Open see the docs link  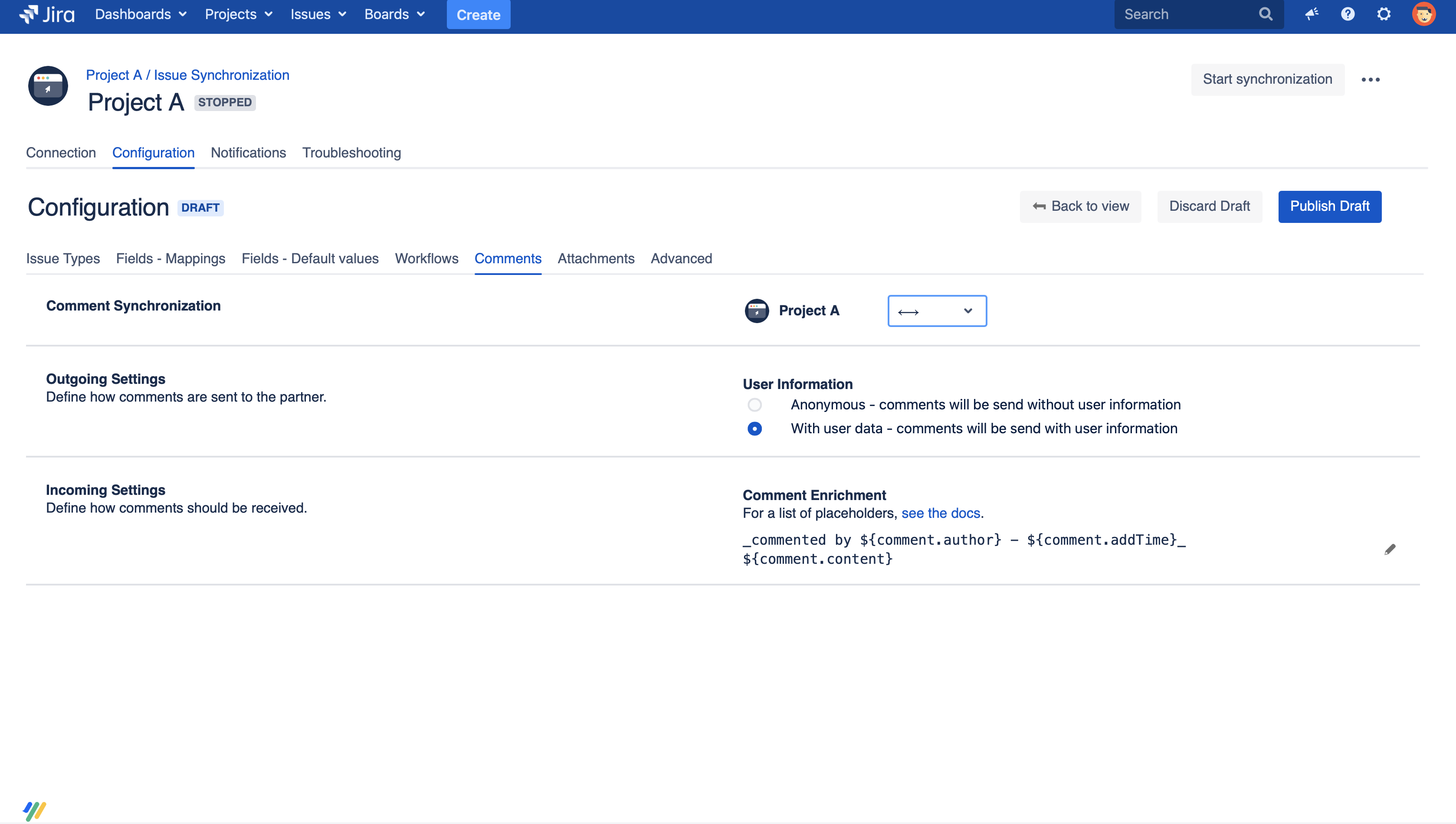941,513
